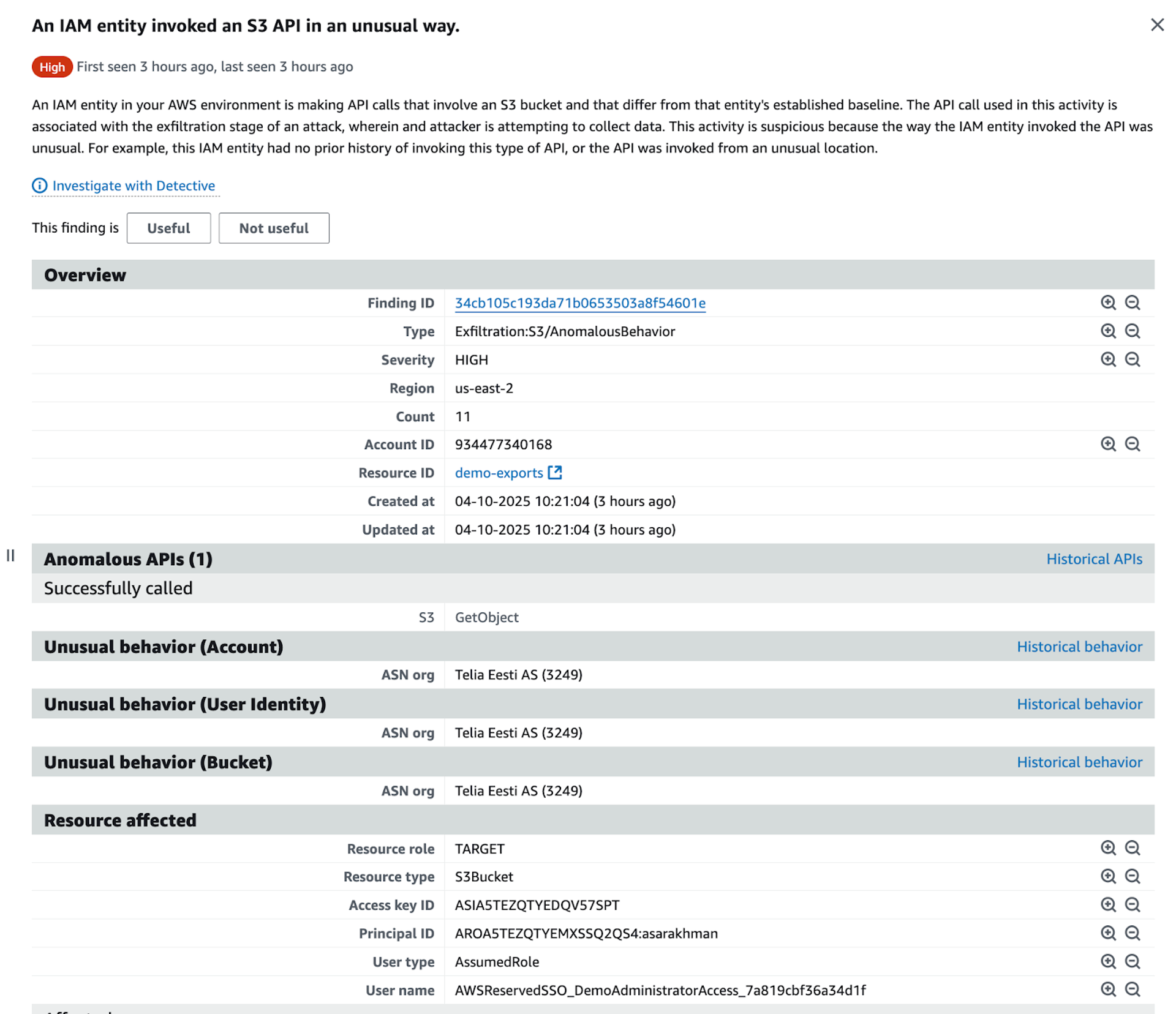Include filter icon for Account ID row
Screen dimensions: 1176x1014
[1108, 444]
